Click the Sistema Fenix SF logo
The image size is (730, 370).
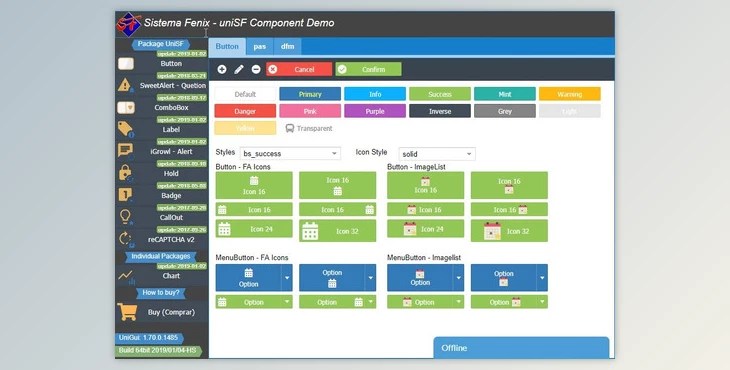[x=128, y=24]
